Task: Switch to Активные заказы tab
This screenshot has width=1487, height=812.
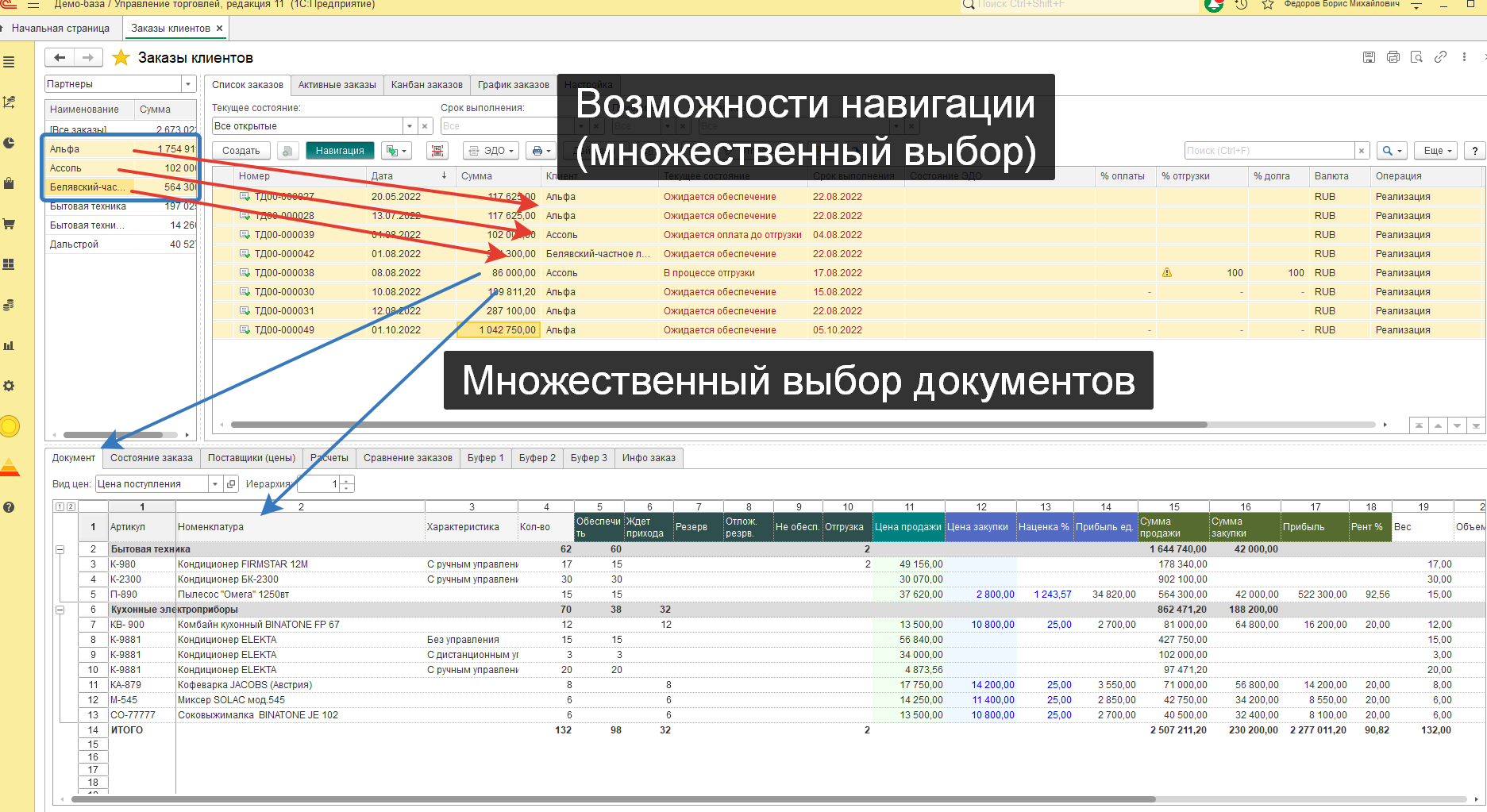Action: (337, 85)
